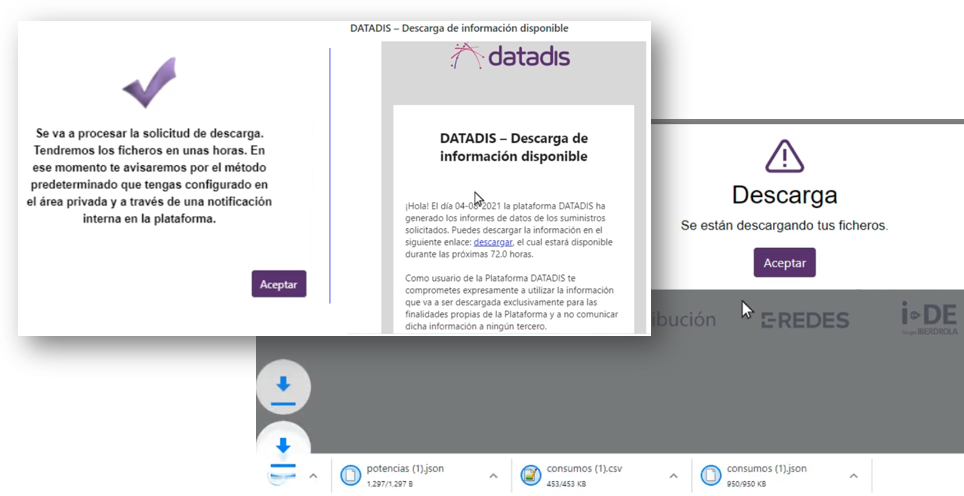Click the purple checkmark icon
964x496 pixels.
coord(149,82)
